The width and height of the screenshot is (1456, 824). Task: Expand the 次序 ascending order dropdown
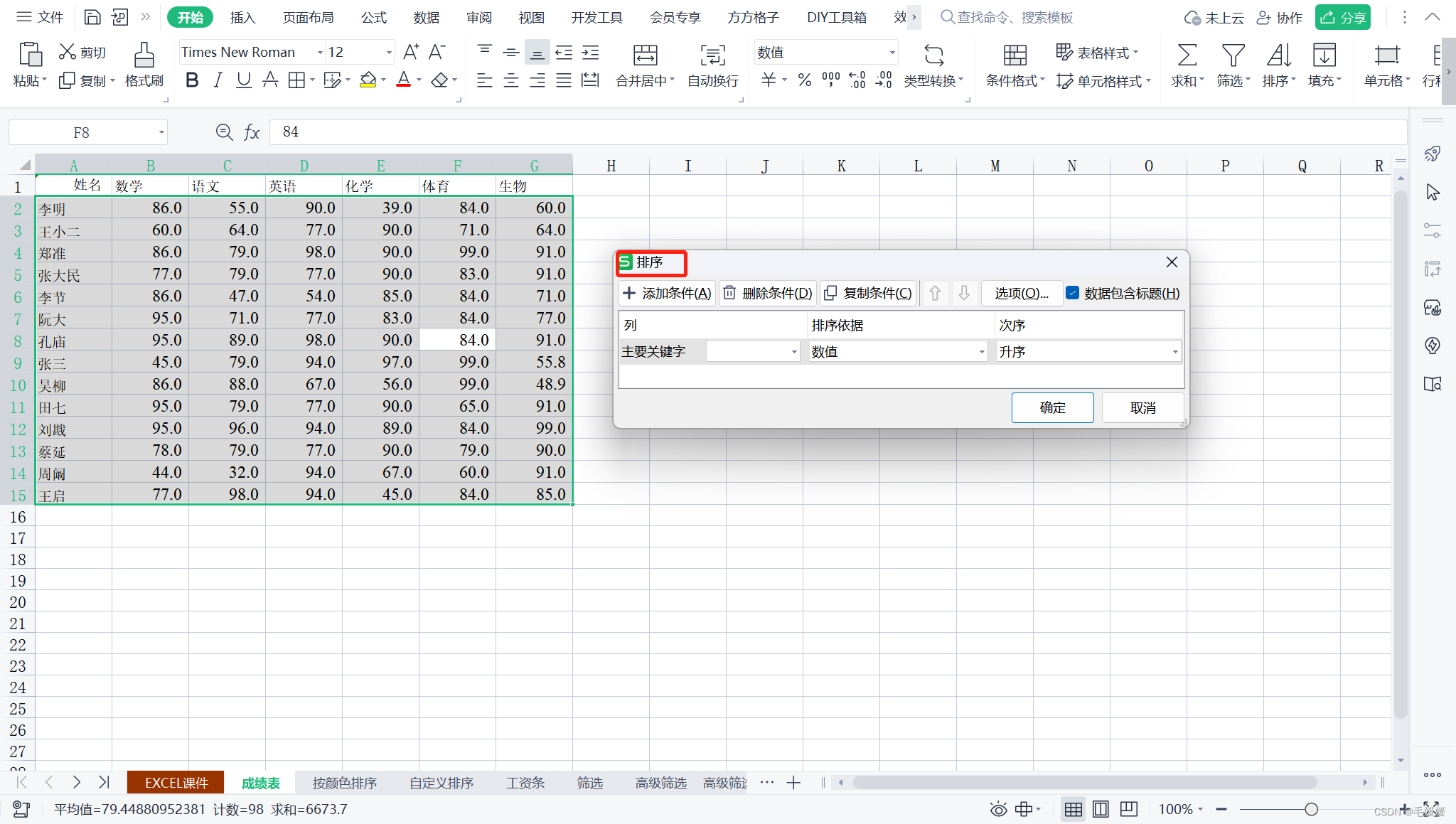click(x=1174, y=352)
